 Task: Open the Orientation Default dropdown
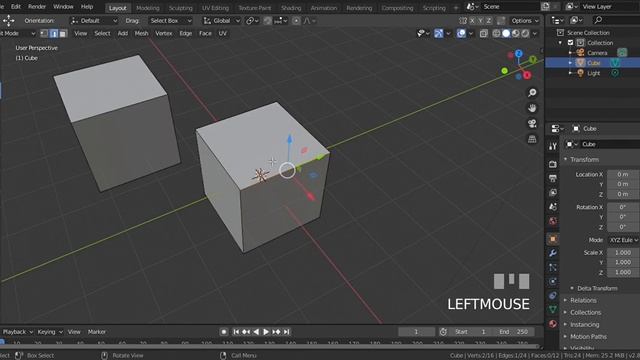94,20
